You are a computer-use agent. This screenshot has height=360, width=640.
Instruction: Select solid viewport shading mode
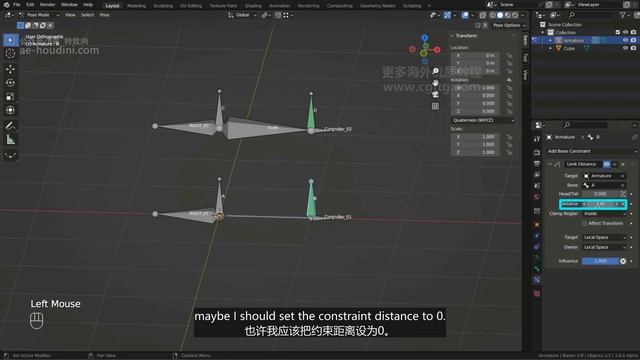pos(500,15)
